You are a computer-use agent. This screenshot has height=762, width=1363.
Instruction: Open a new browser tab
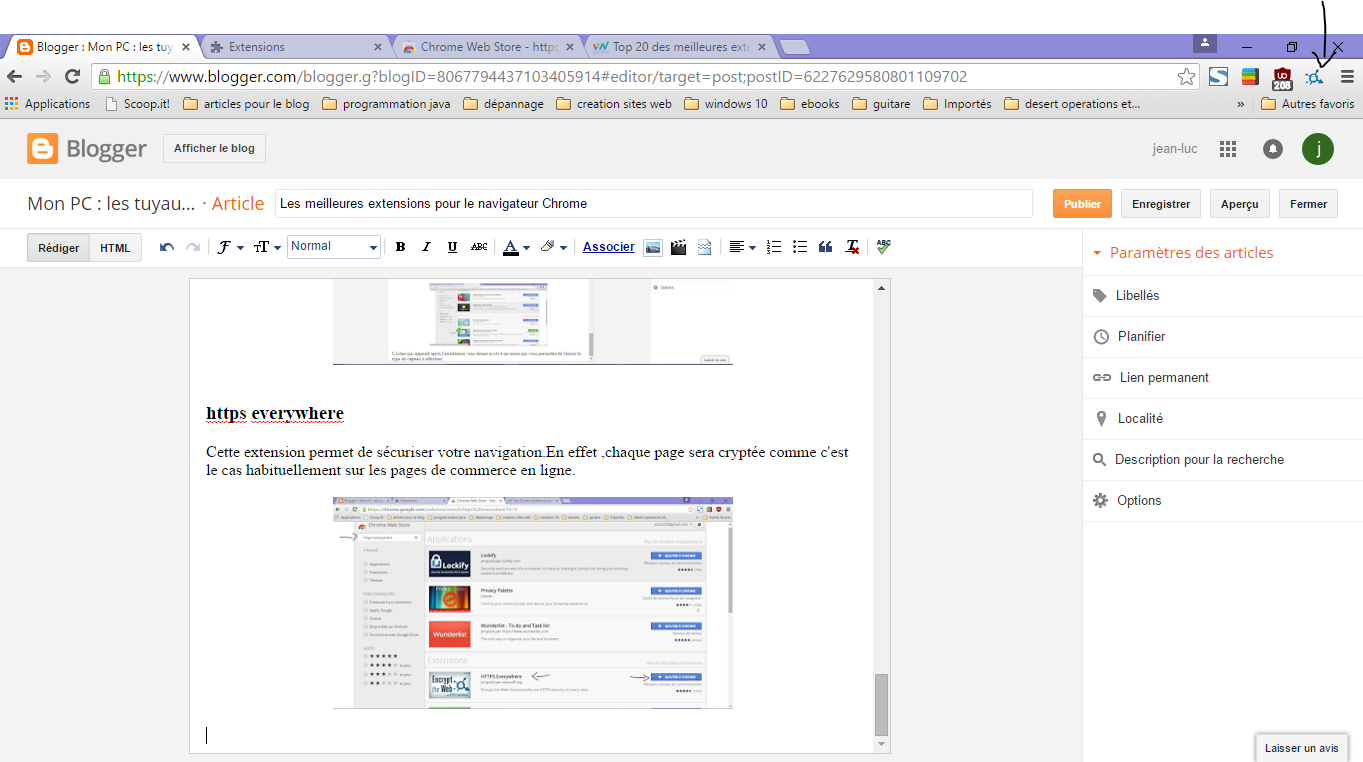pyautogui.click(x=794, y=47)
